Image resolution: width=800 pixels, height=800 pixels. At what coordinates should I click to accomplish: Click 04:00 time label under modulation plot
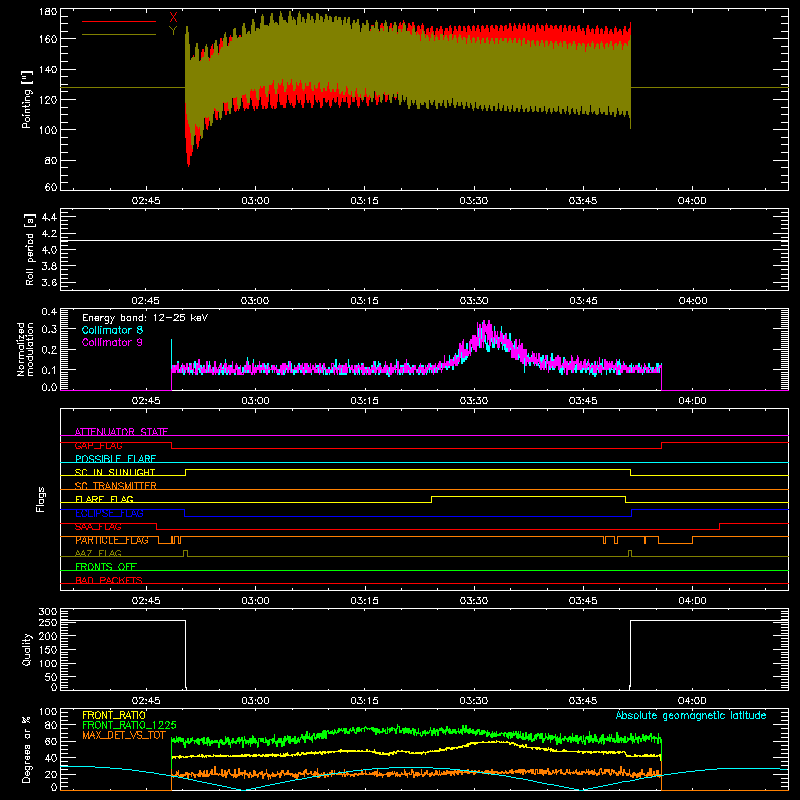(692, 401)
